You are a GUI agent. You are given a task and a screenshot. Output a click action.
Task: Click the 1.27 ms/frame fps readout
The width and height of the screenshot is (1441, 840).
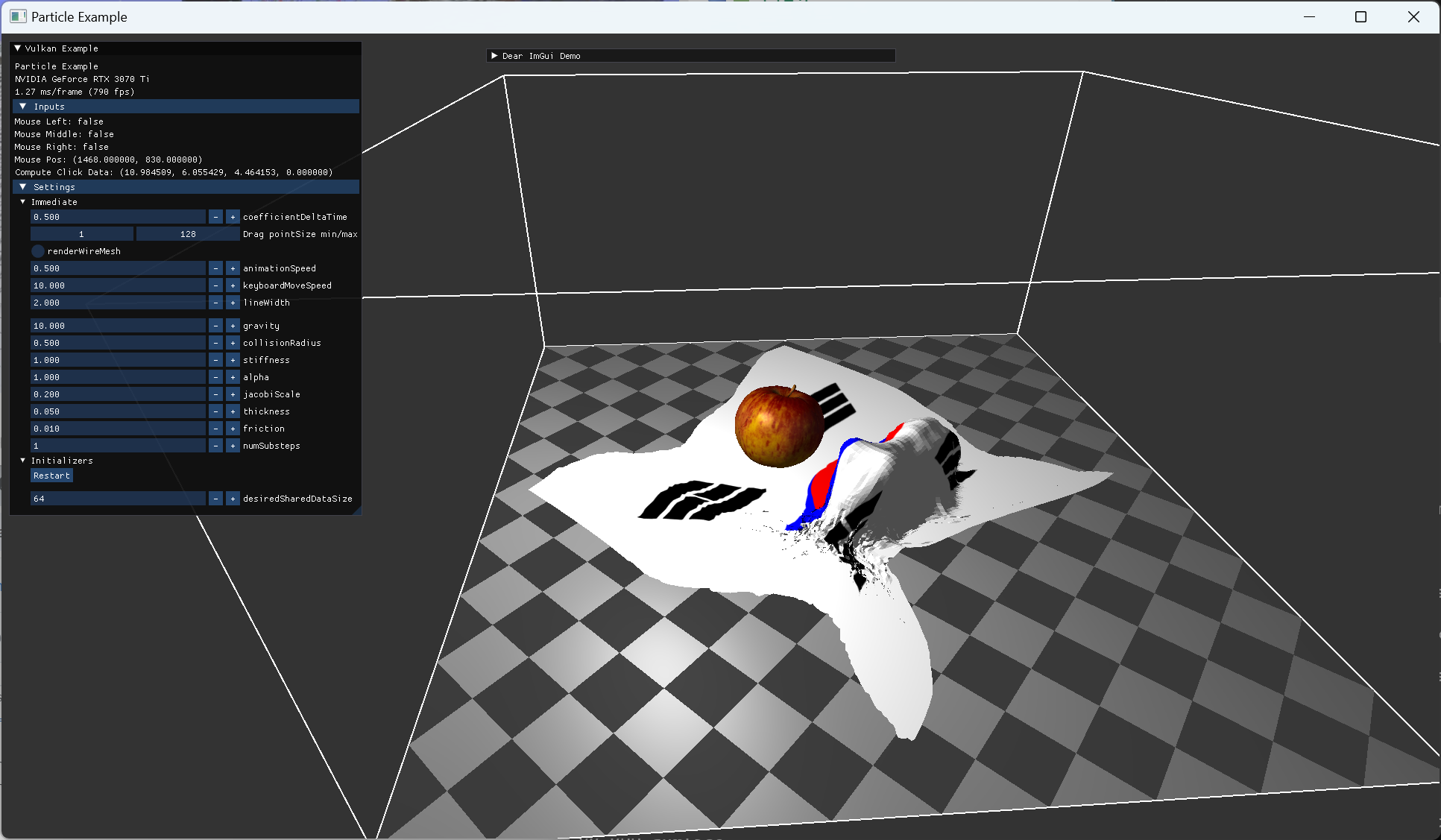[75, 92]
